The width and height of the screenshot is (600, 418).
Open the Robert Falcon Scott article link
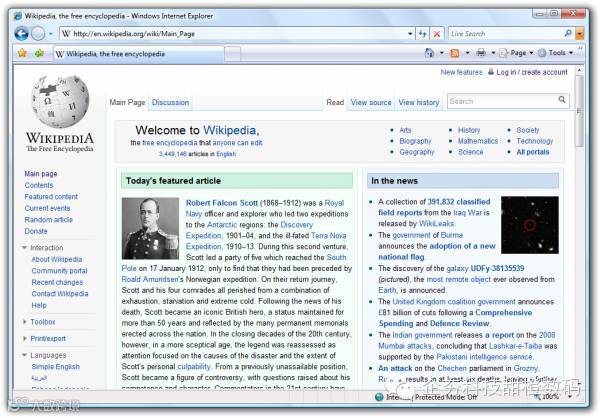pyautogui.click(x=222, y=203)
